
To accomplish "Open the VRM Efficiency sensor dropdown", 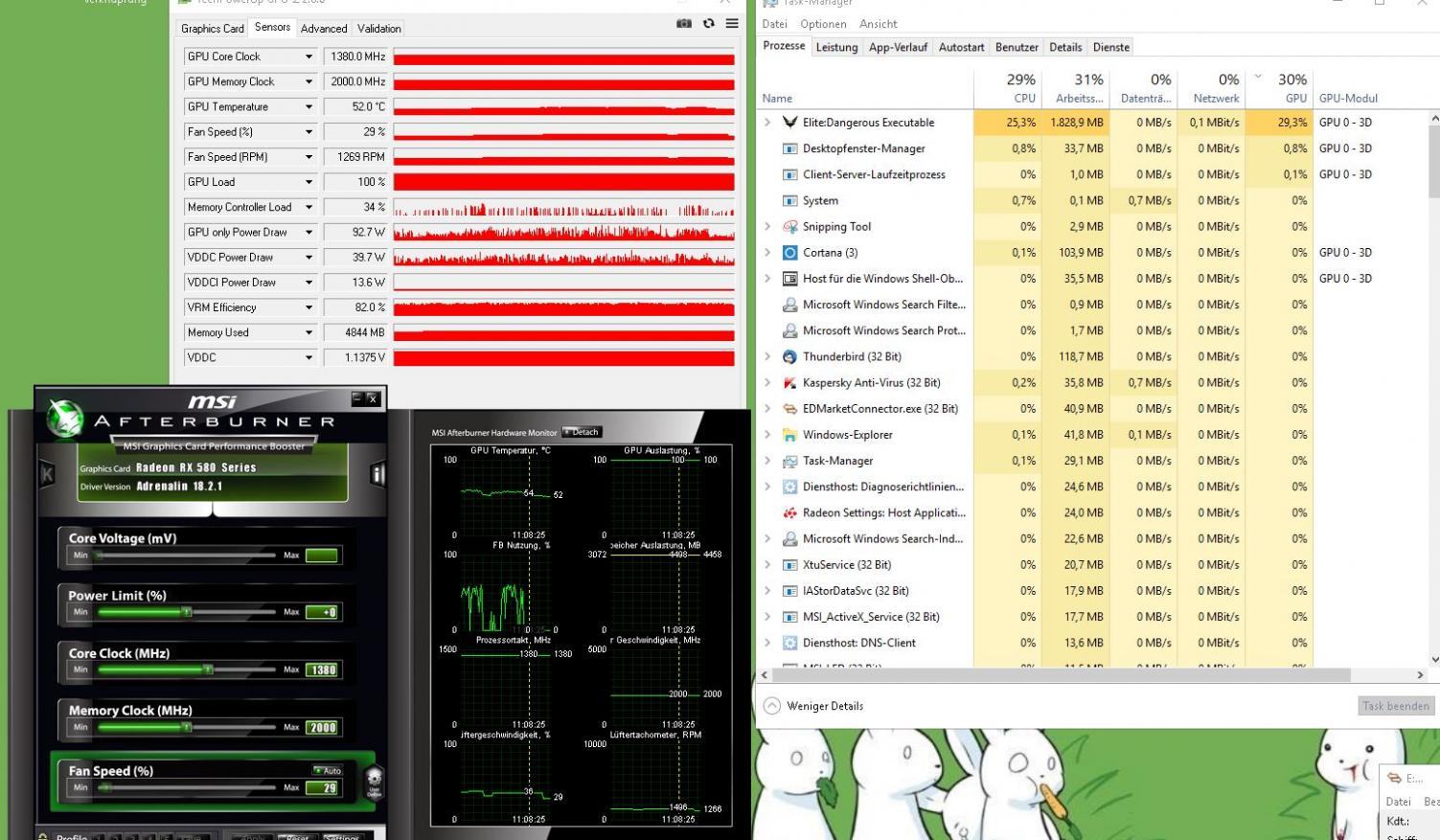I will tap(309, 307).
